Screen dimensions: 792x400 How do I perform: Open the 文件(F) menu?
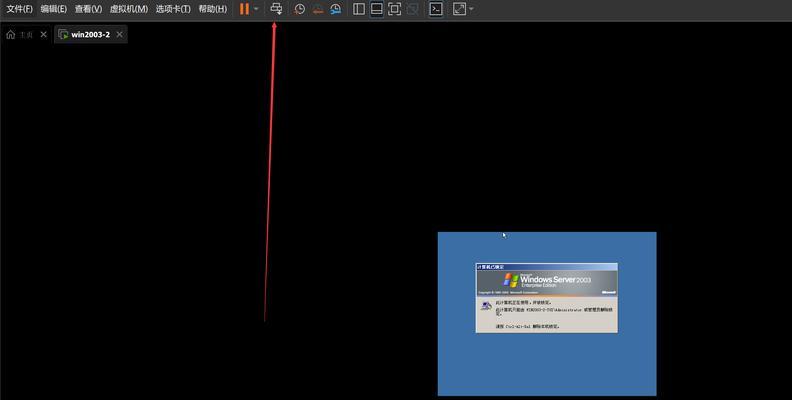click(19, 9)
